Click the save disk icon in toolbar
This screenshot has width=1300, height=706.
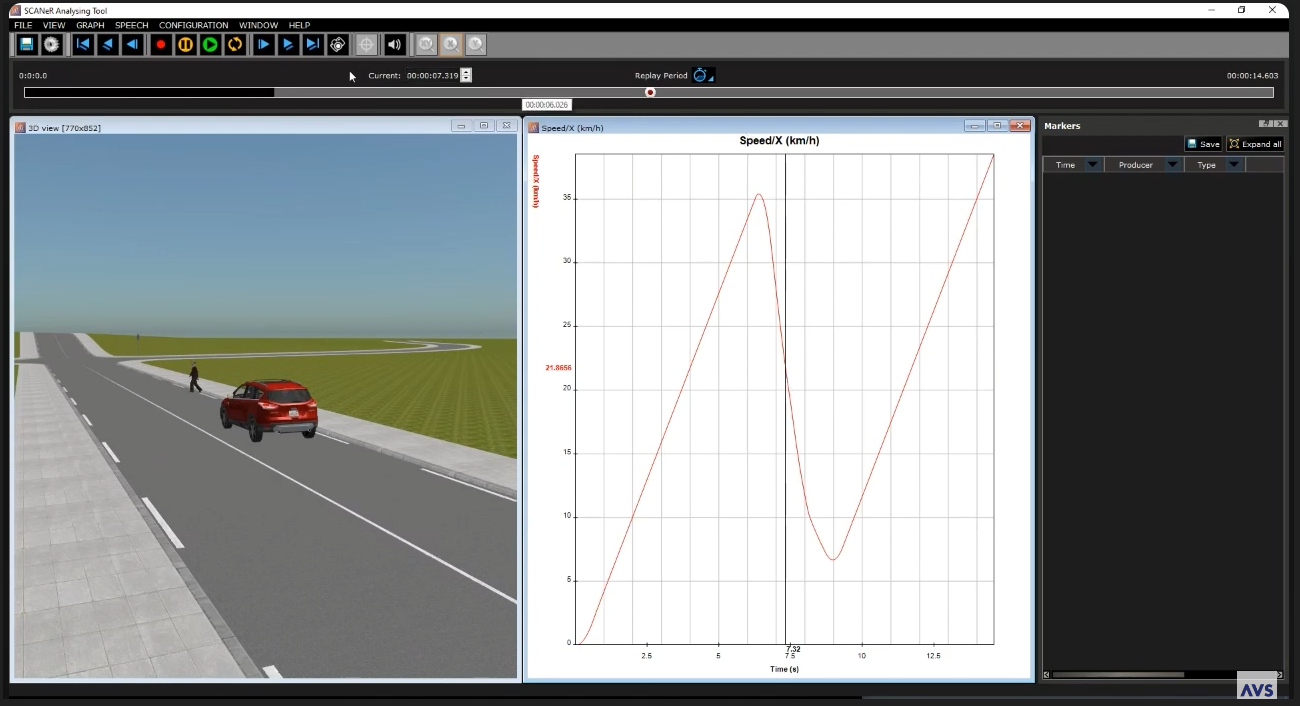click(26, 45)
